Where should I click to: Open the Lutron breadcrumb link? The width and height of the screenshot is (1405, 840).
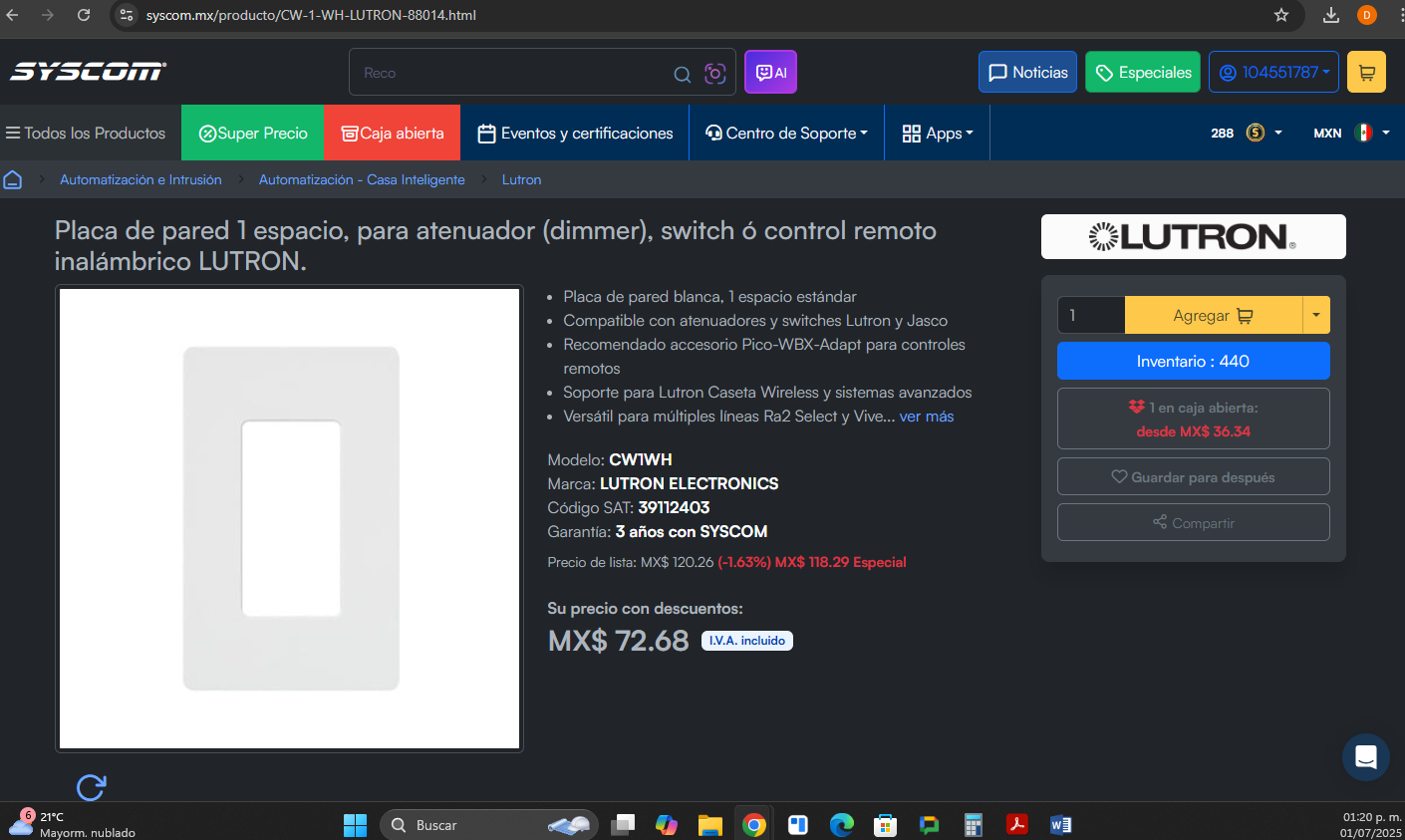[521, 179]
